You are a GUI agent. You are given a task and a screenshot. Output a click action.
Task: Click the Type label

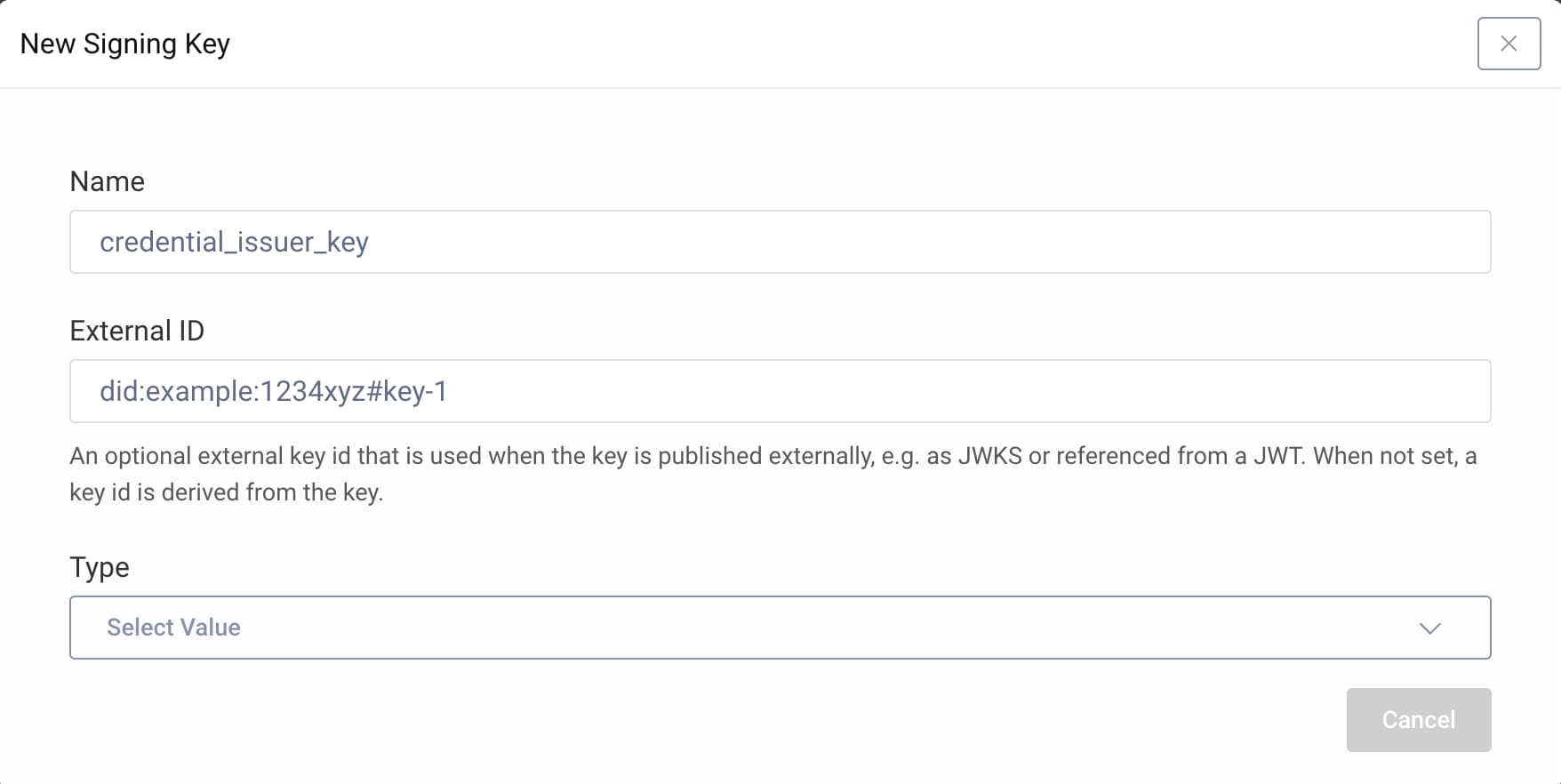pyautogui.click(x=100, y=567)
